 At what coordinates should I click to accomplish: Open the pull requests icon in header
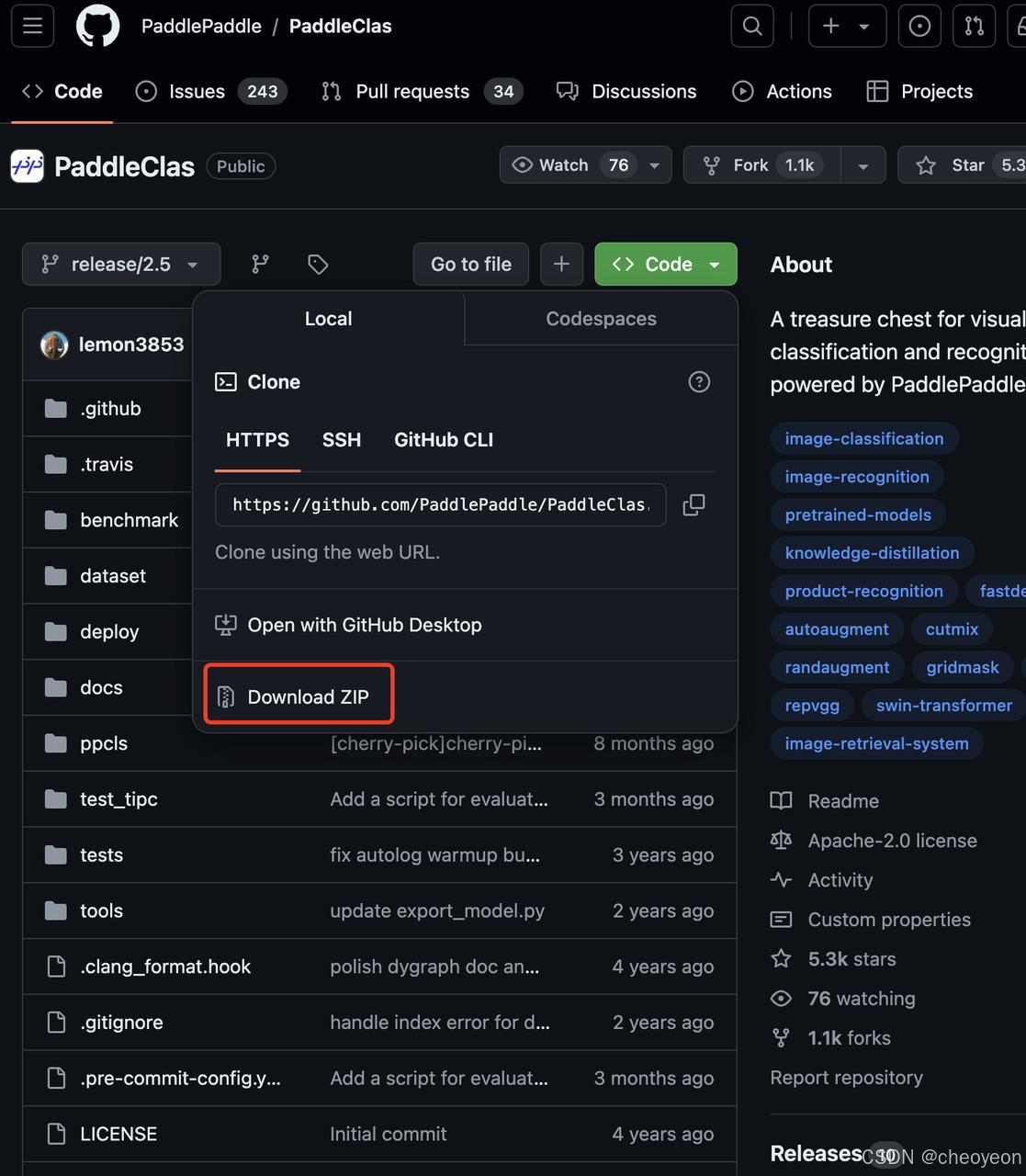coord(975,27)
